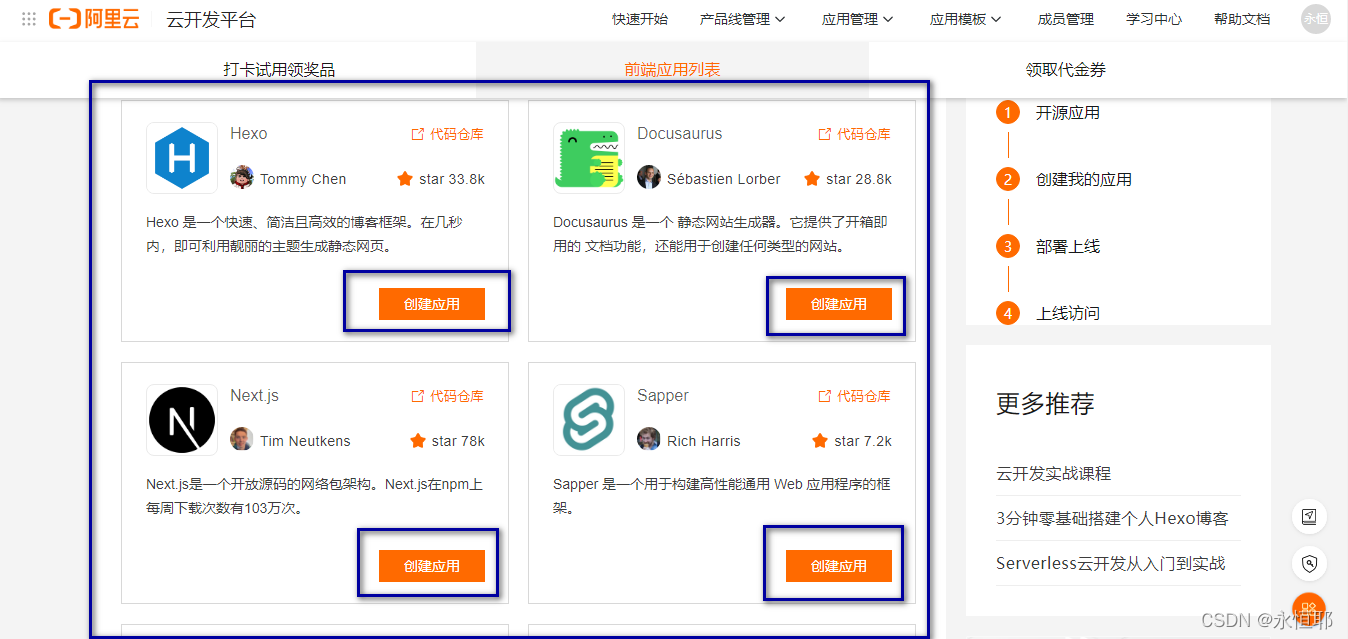Click the floating note icon on right edge
The width and height of the screenshot is (1348, 639).
[x=1309, y=517]
